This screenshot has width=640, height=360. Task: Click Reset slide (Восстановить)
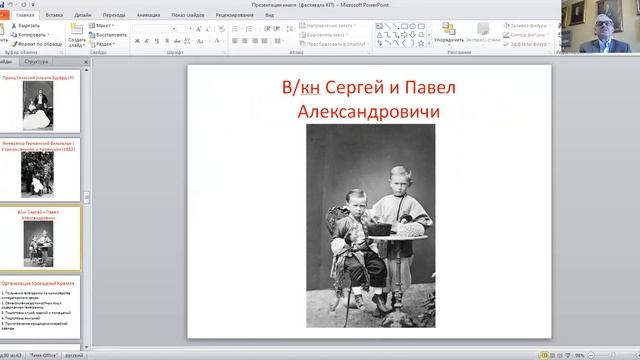click(x=108, y=35)
